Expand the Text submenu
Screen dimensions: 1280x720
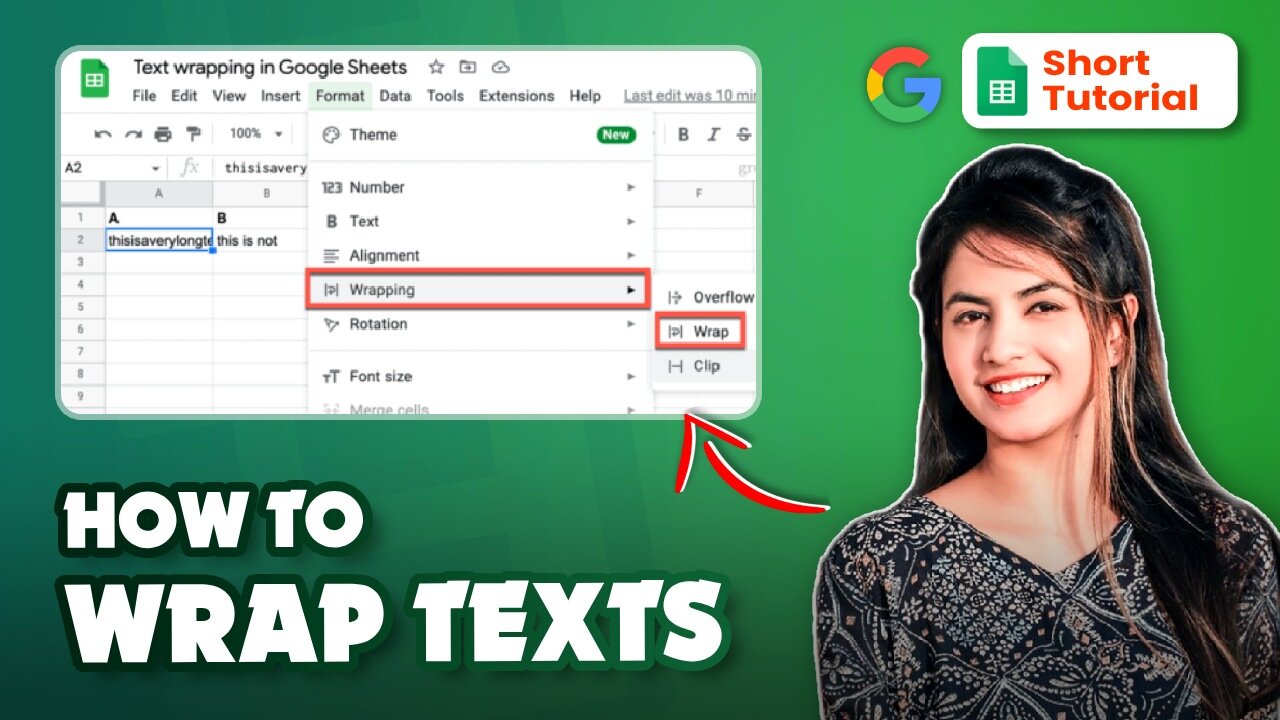480,221
